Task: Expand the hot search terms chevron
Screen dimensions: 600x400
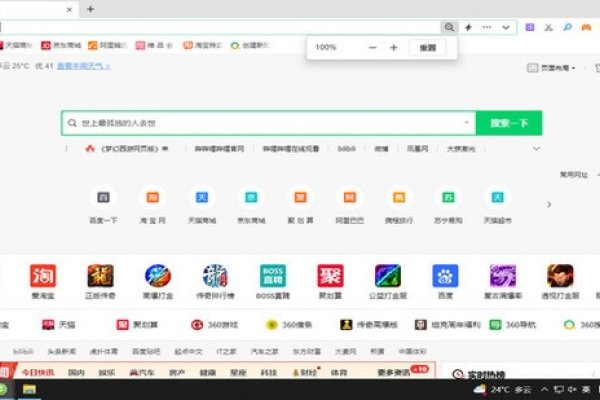Action: [536, 149]
